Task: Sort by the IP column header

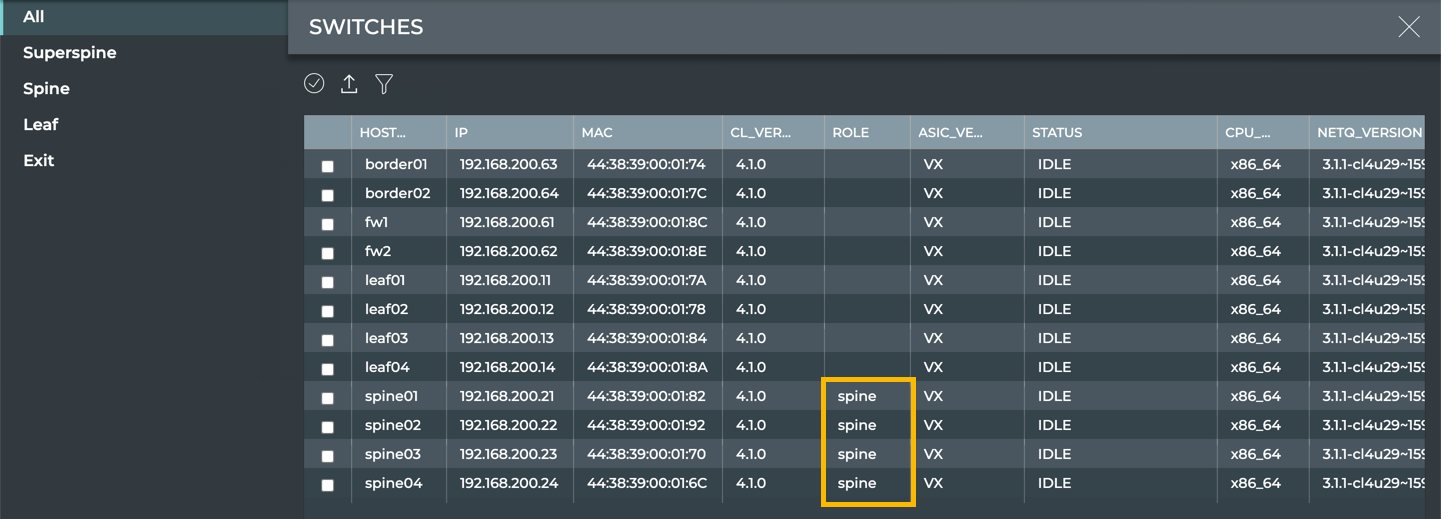Action: (x=461, y=132)
